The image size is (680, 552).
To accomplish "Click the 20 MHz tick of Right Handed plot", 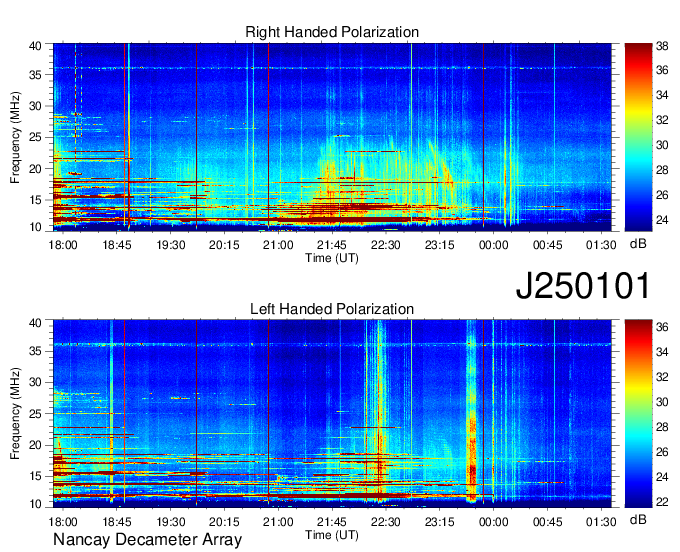I will pos(35,169).
